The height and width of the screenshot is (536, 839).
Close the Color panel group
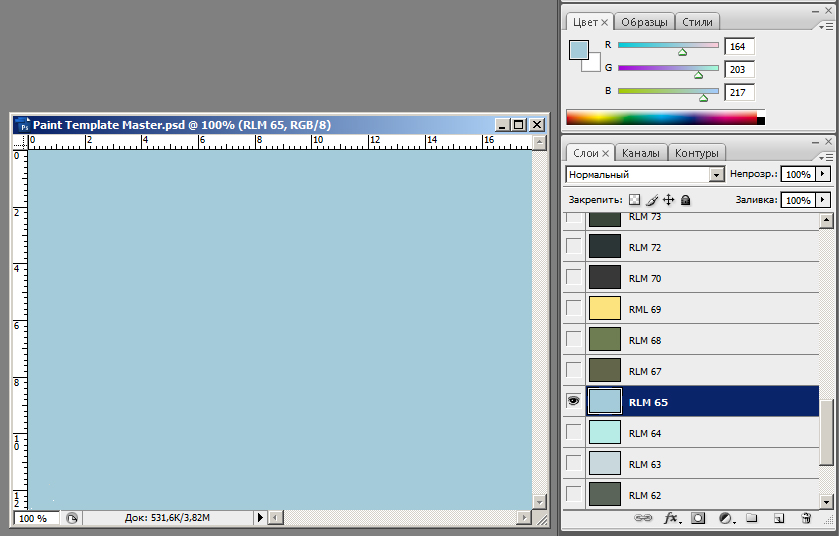828,11
